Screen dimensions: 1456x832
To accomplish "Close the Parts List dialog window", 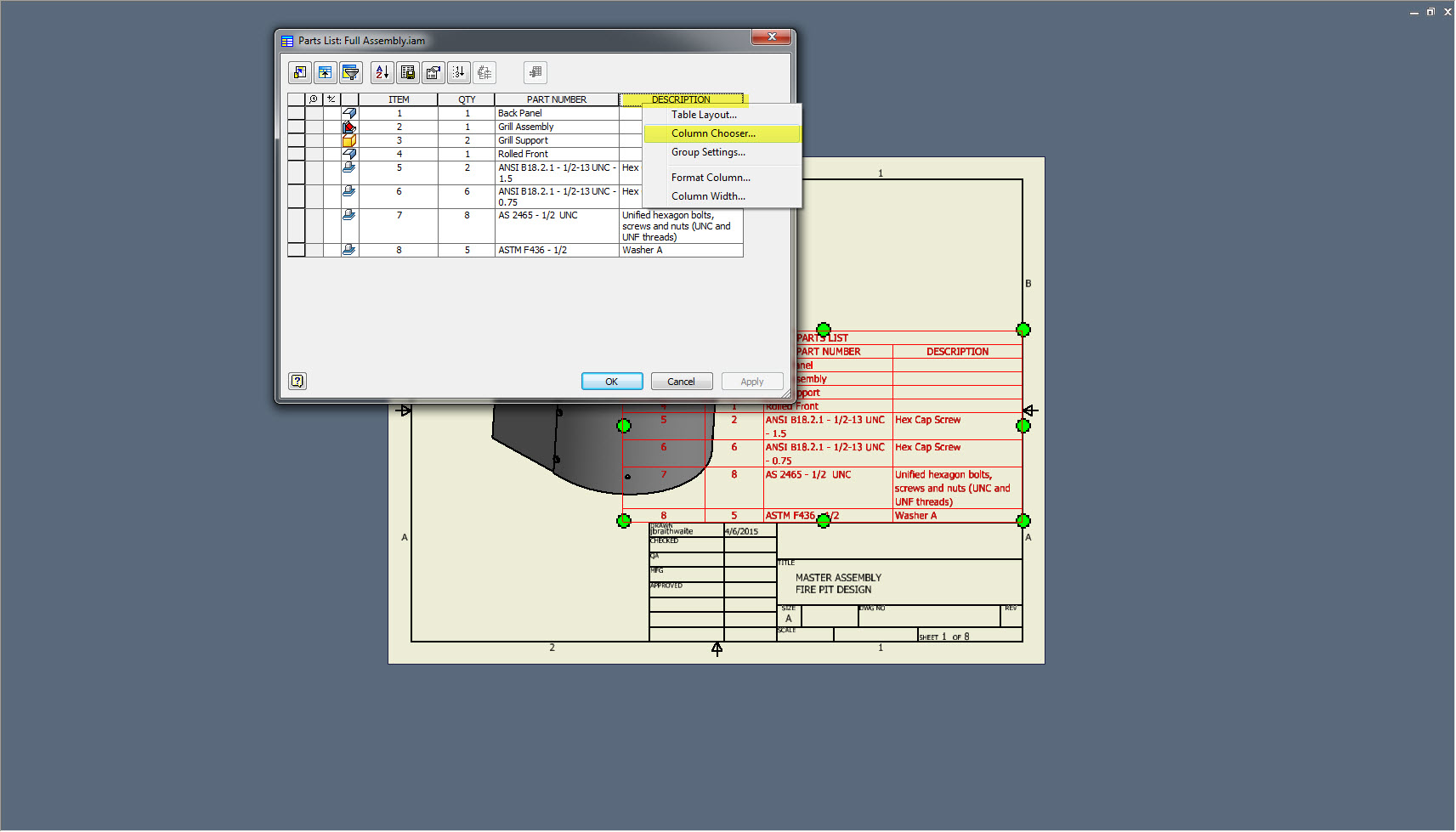I will (x=772, y=37).
